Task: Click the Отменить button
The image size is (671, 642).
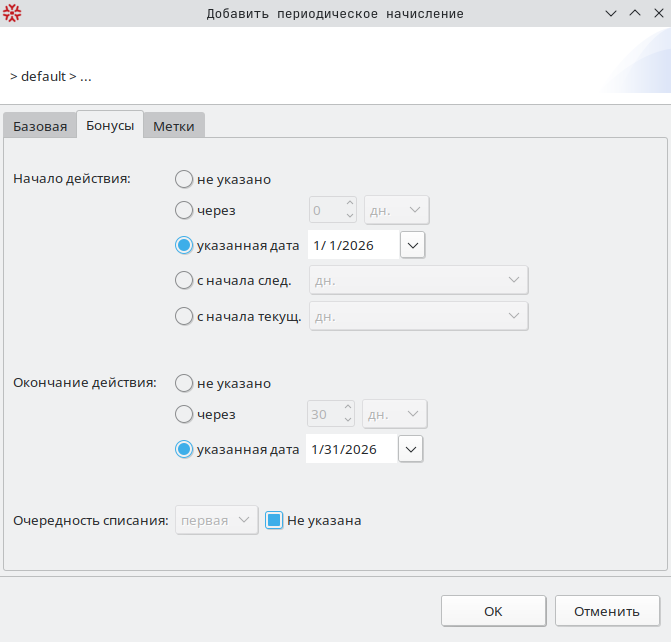Action: click(x=607, y=611)
